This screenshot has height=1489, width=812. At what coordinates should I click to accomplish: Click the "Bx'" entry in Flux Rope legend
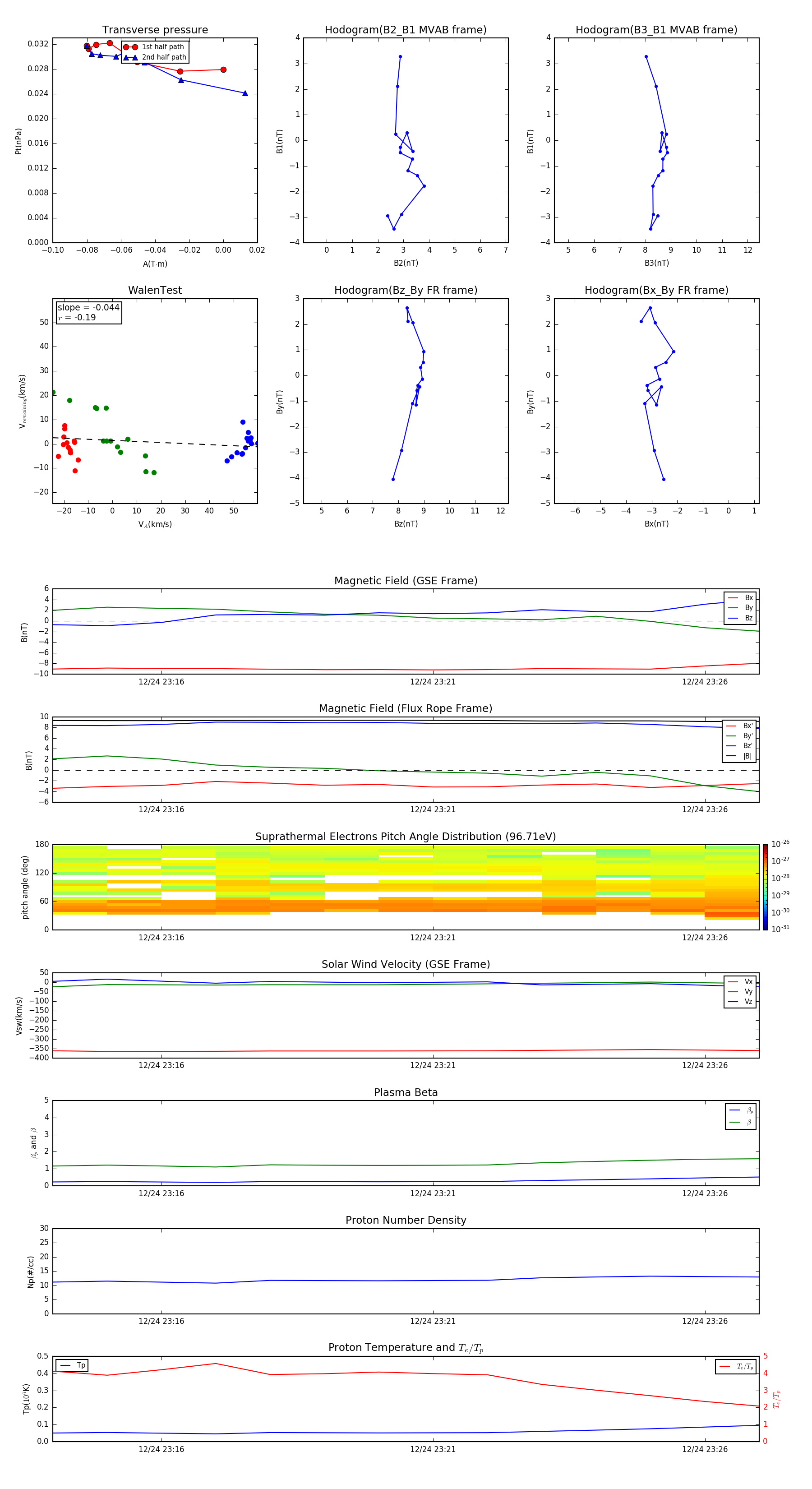(739, 726)
